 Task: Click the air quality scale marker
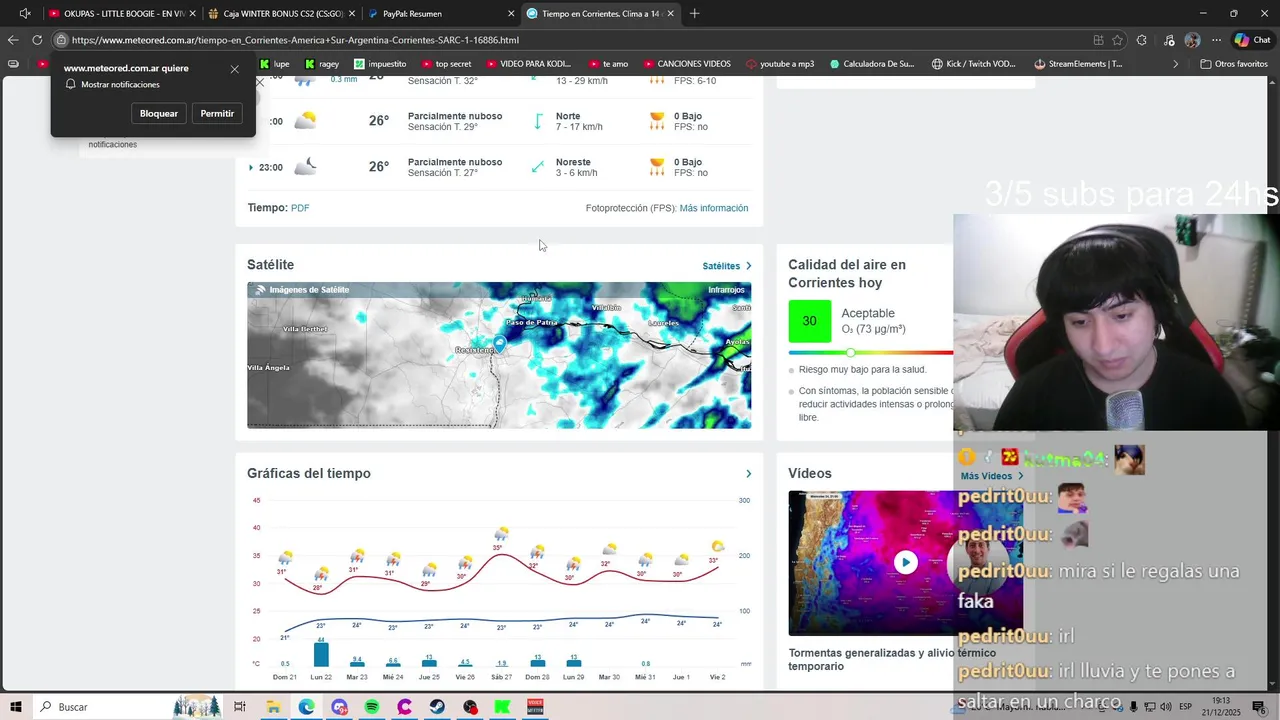850,352
